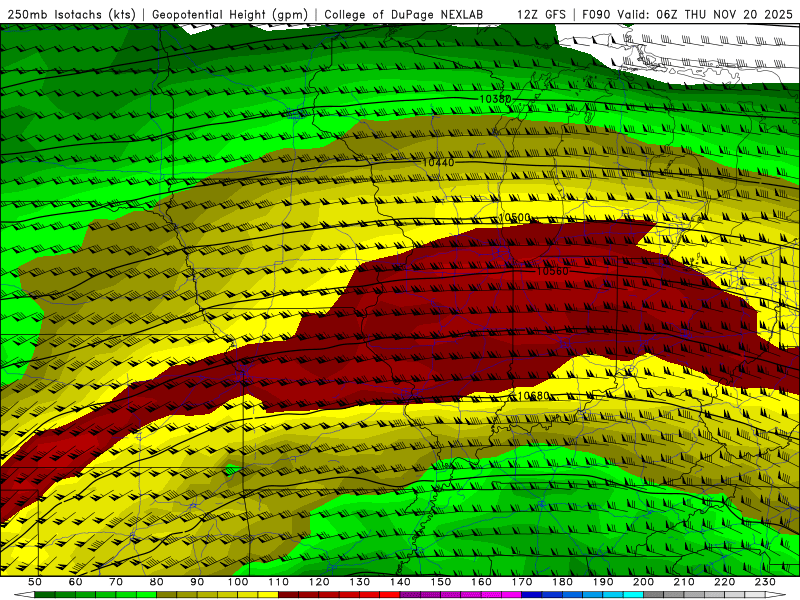Click the 130 knot legend value
This screenshot has width=800, height=600.
[x=359, y=582]
